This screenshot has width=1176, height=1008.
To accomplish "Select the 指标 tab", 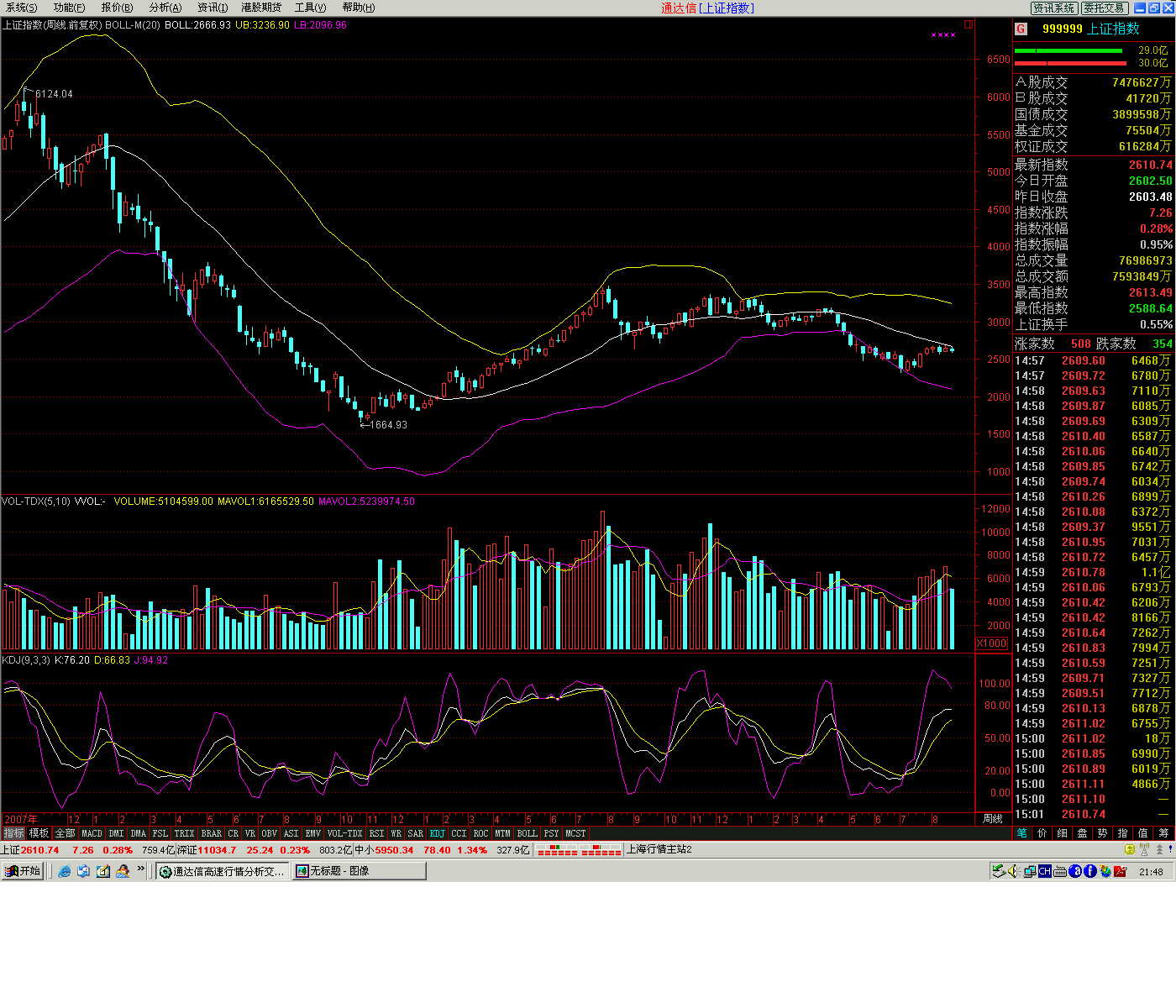I will click(x=14, y=833).
